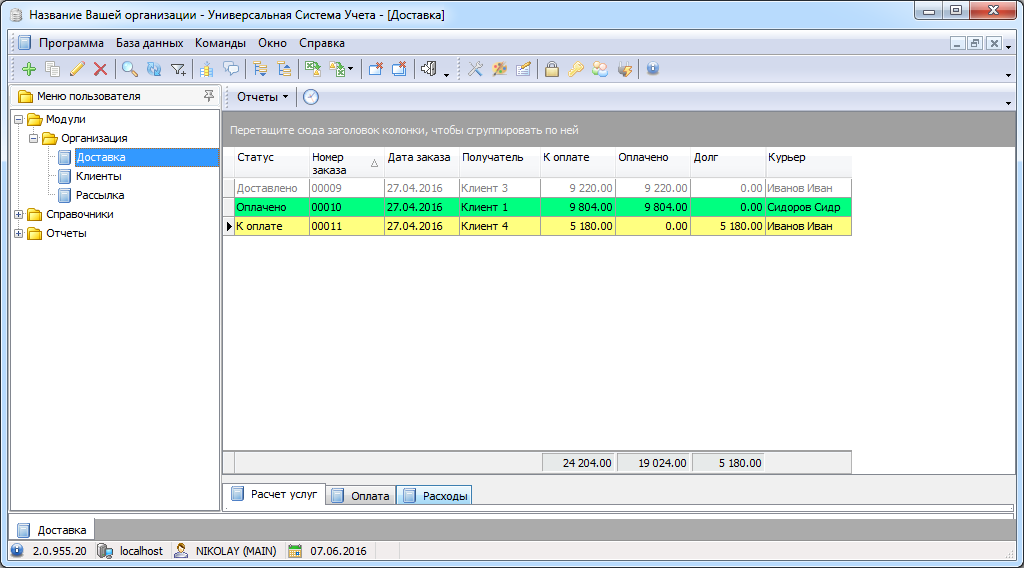The image size is (1024, 568).
Task: Expand the Отчеты tree folder
Action: (19, 233)
